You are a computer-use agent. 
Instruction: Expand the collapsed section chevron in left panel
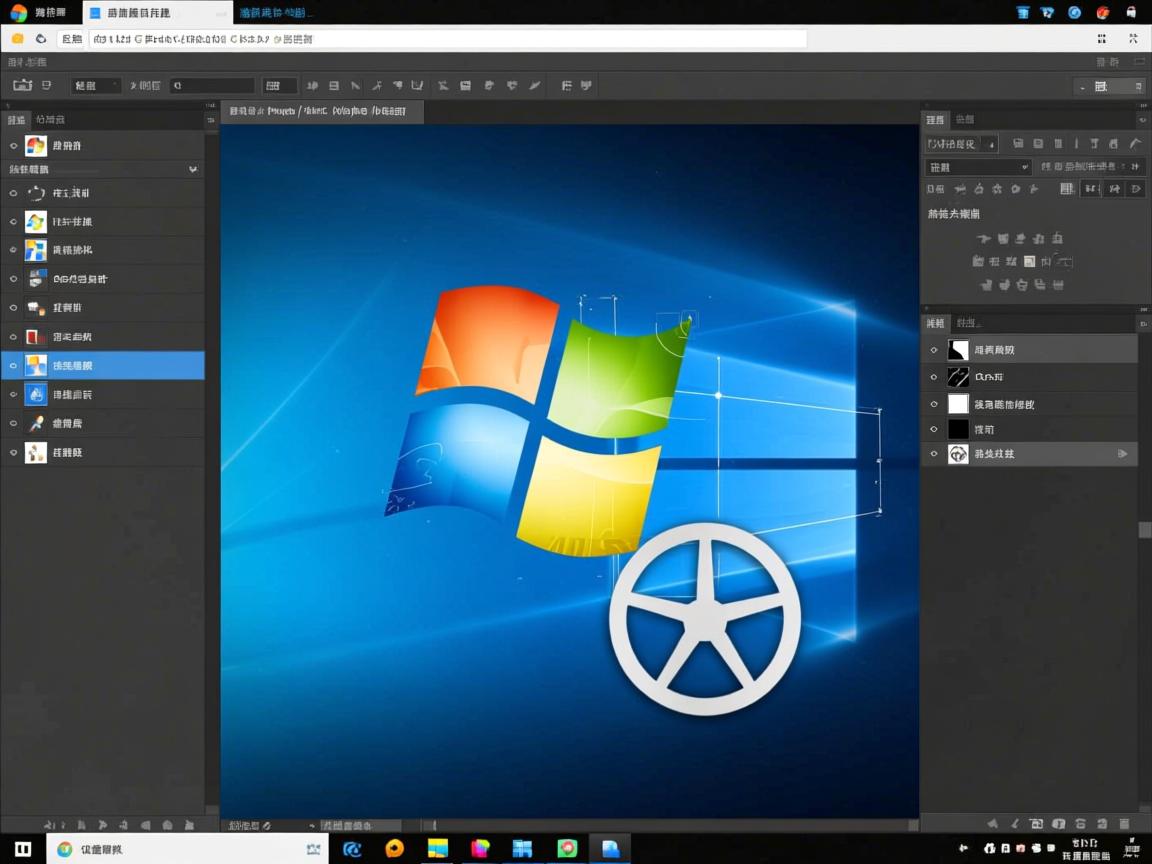point(194,168)
